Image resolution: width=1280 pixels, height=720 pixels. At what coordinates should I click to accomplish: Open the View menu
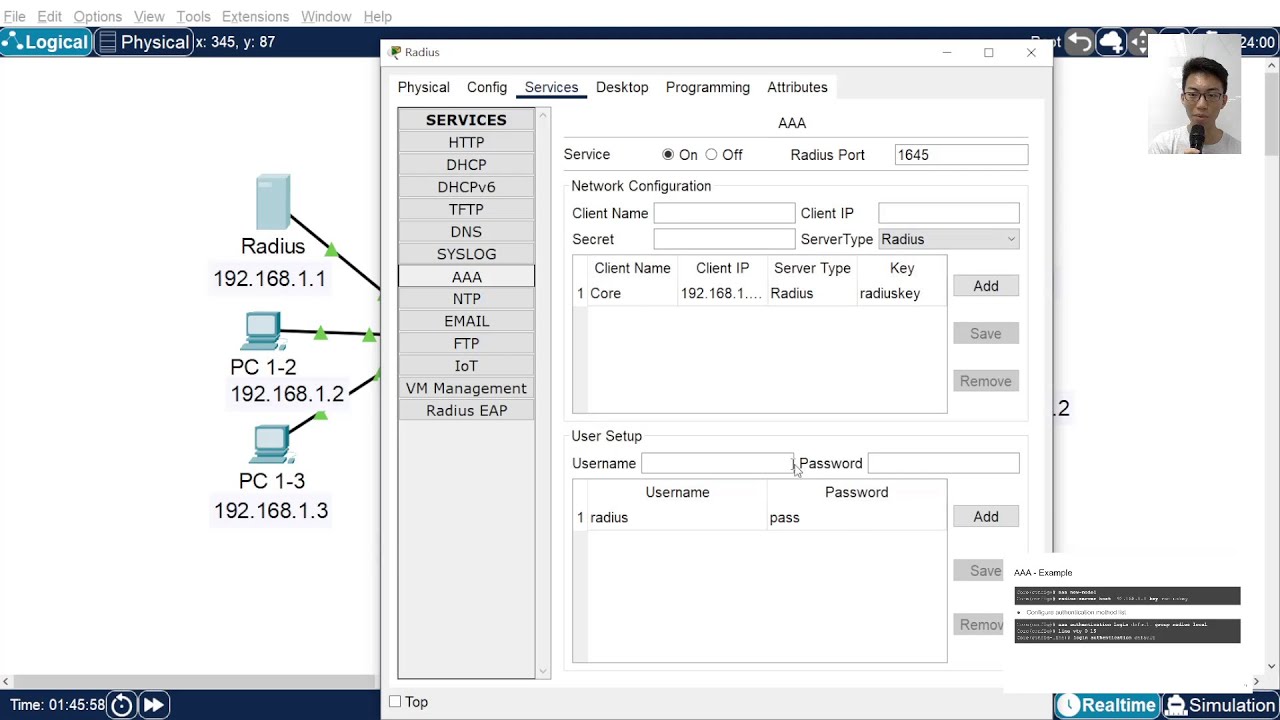(x=149, y=16)
